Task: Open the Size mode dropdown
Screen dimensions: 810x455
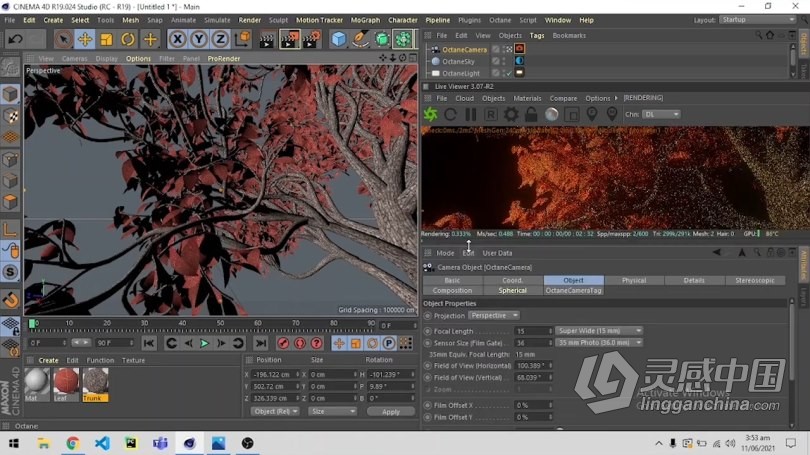Action: click(x=333, y=412)
